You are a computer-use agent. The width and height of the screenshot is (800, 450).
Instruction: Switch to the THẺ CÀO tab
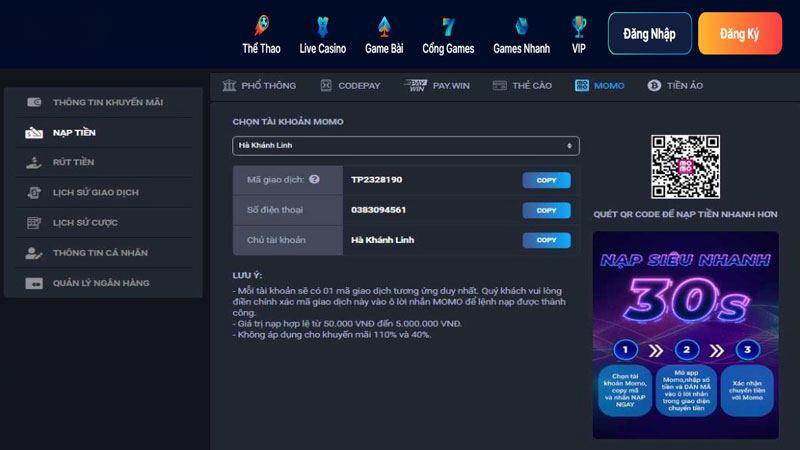point(522,86)
